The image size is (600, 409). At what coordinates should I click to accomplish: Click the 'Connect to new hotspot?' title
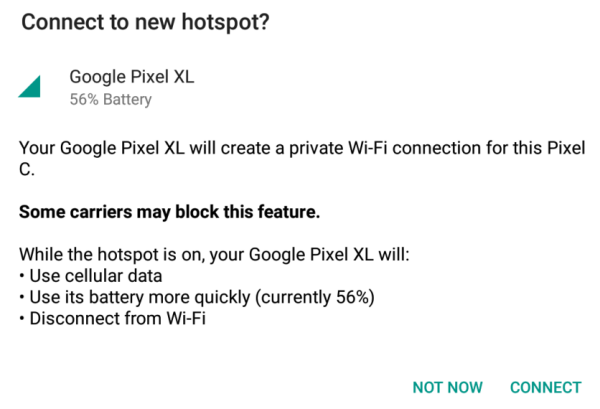145,22
